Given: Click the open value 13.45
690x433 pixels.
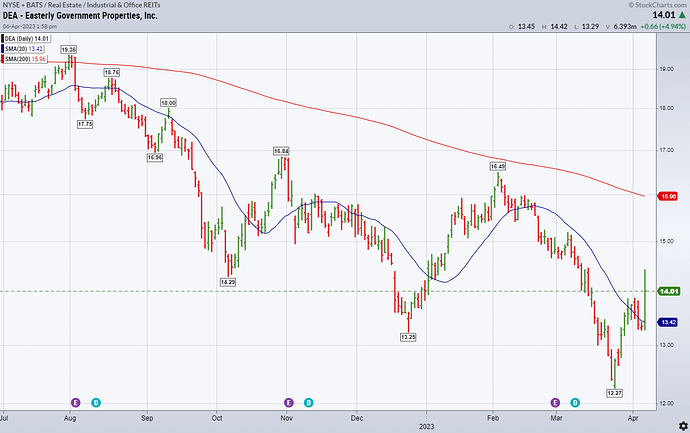Looking at the screenshot, I should [x=526, y=26].
